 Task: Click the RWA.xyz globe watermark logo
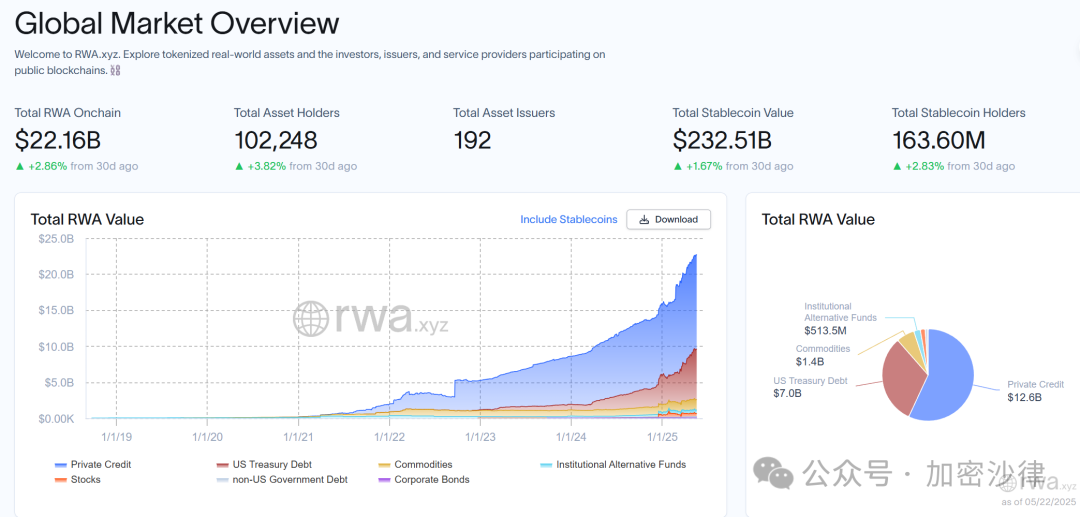tap(311, 319)
